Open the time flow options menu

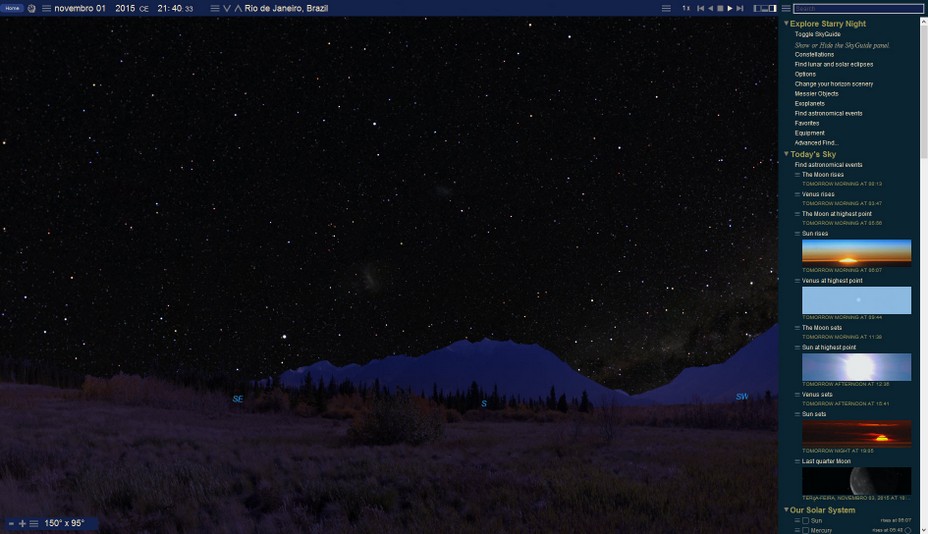click(x=666, y=8)
